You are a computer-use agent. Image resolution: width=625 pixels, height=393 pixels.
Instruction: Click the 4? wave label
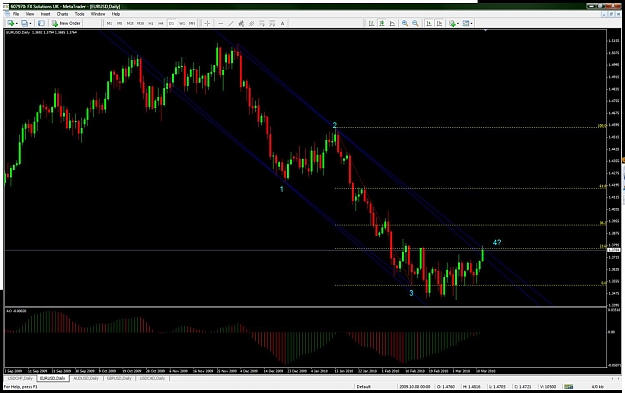tap(497, 242)
